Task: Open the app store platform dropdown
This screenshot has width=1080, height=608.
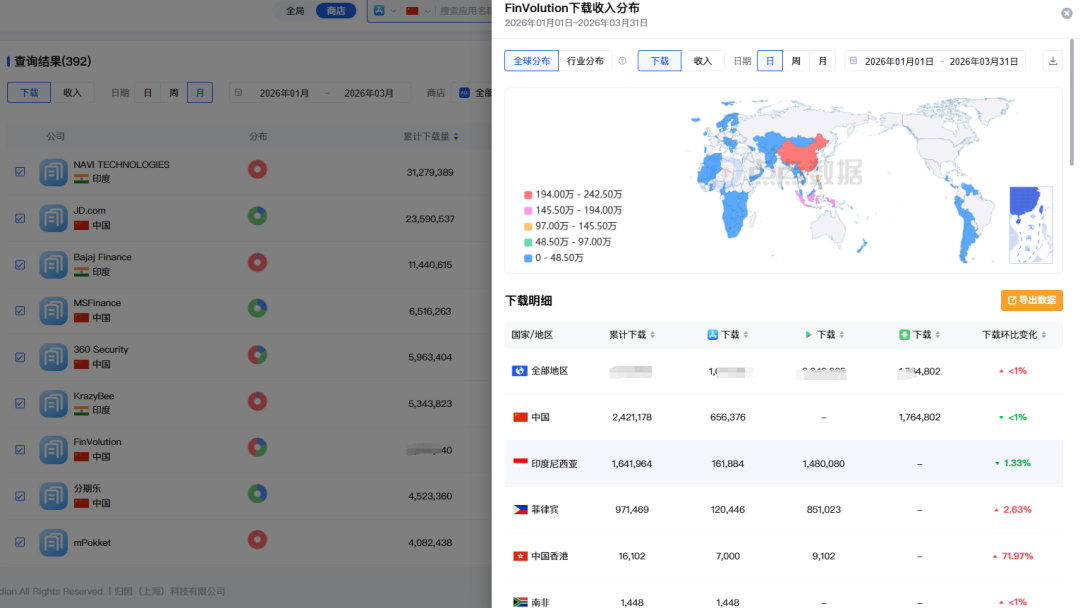Action: pos(384,10)
